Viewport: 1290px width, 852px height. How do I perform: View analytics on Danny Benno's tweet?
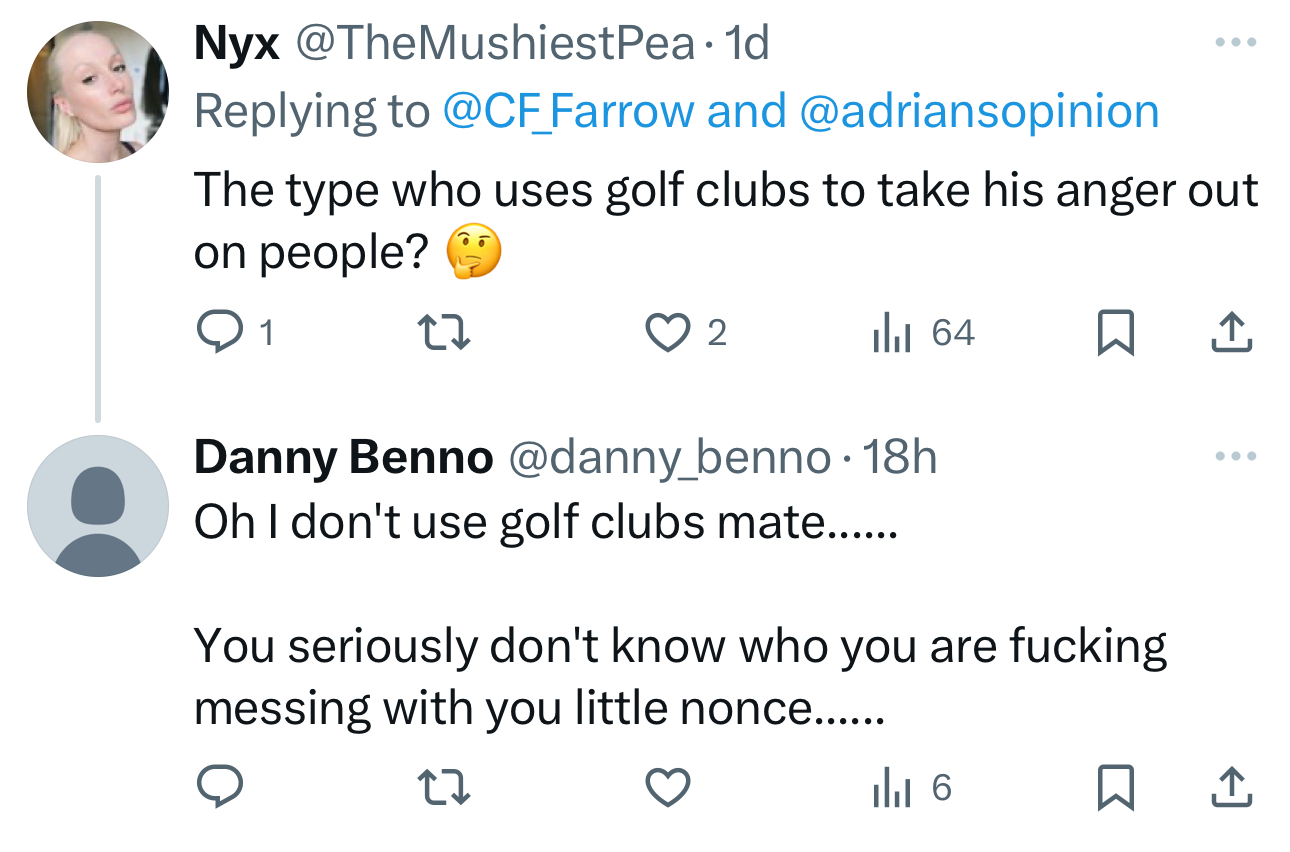(890, 789)
